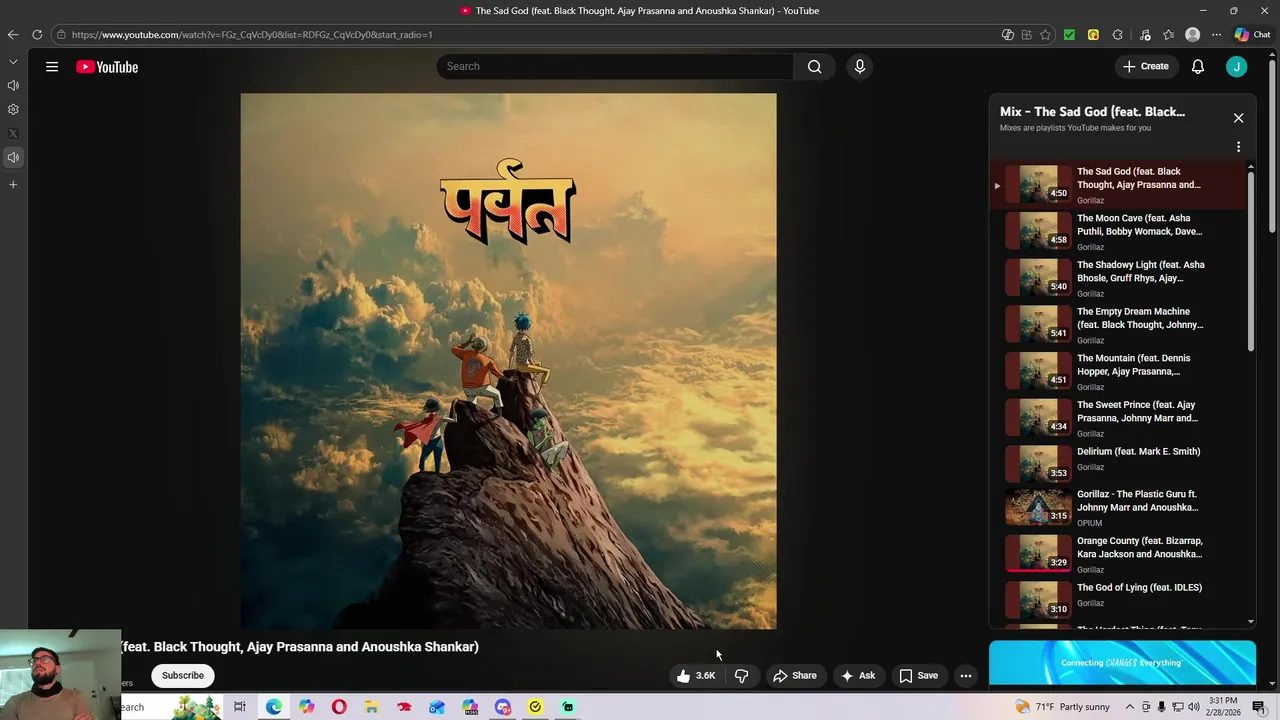1280x720 pixels.
Task: Open the volume control in system tray
Action: click(x=1194, y=707)
